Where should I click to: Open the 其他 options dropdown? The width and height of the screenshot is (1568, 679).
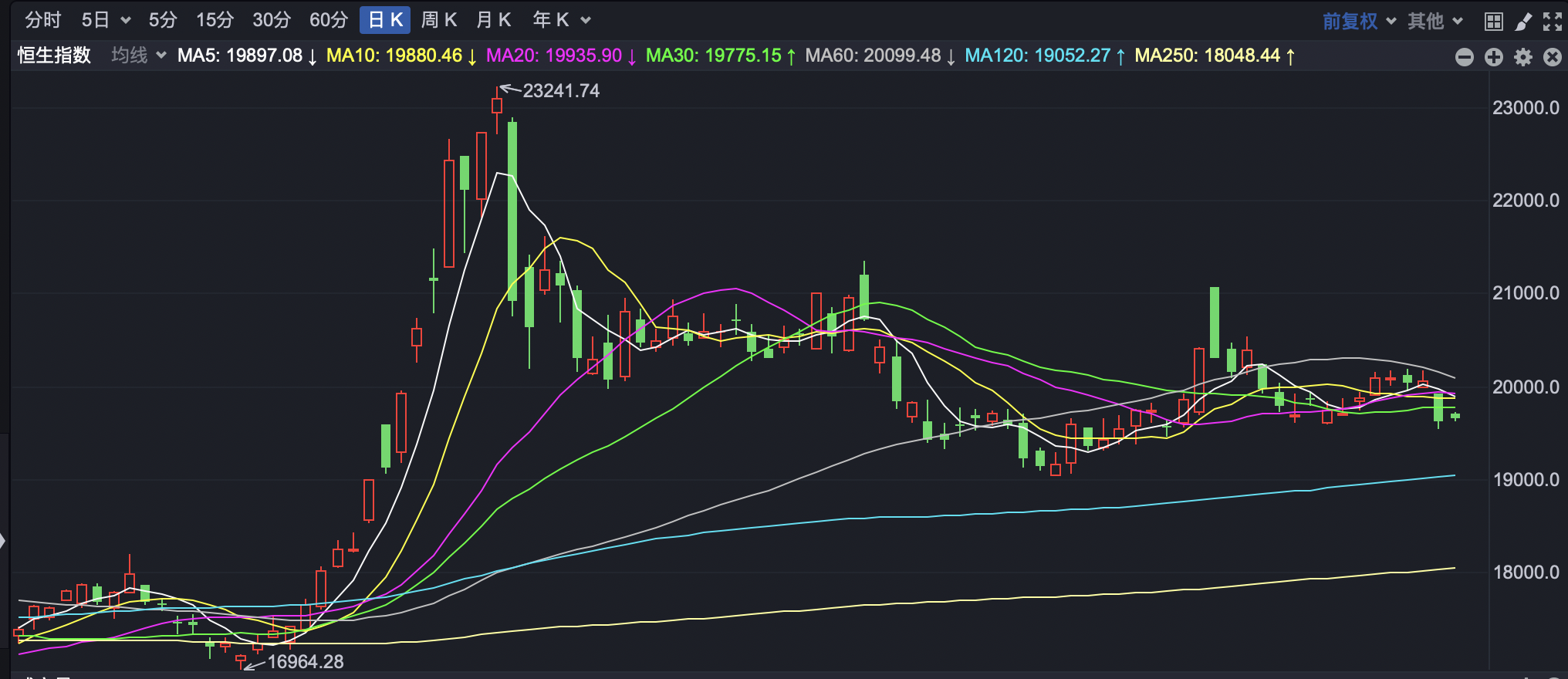[1435, 21]
